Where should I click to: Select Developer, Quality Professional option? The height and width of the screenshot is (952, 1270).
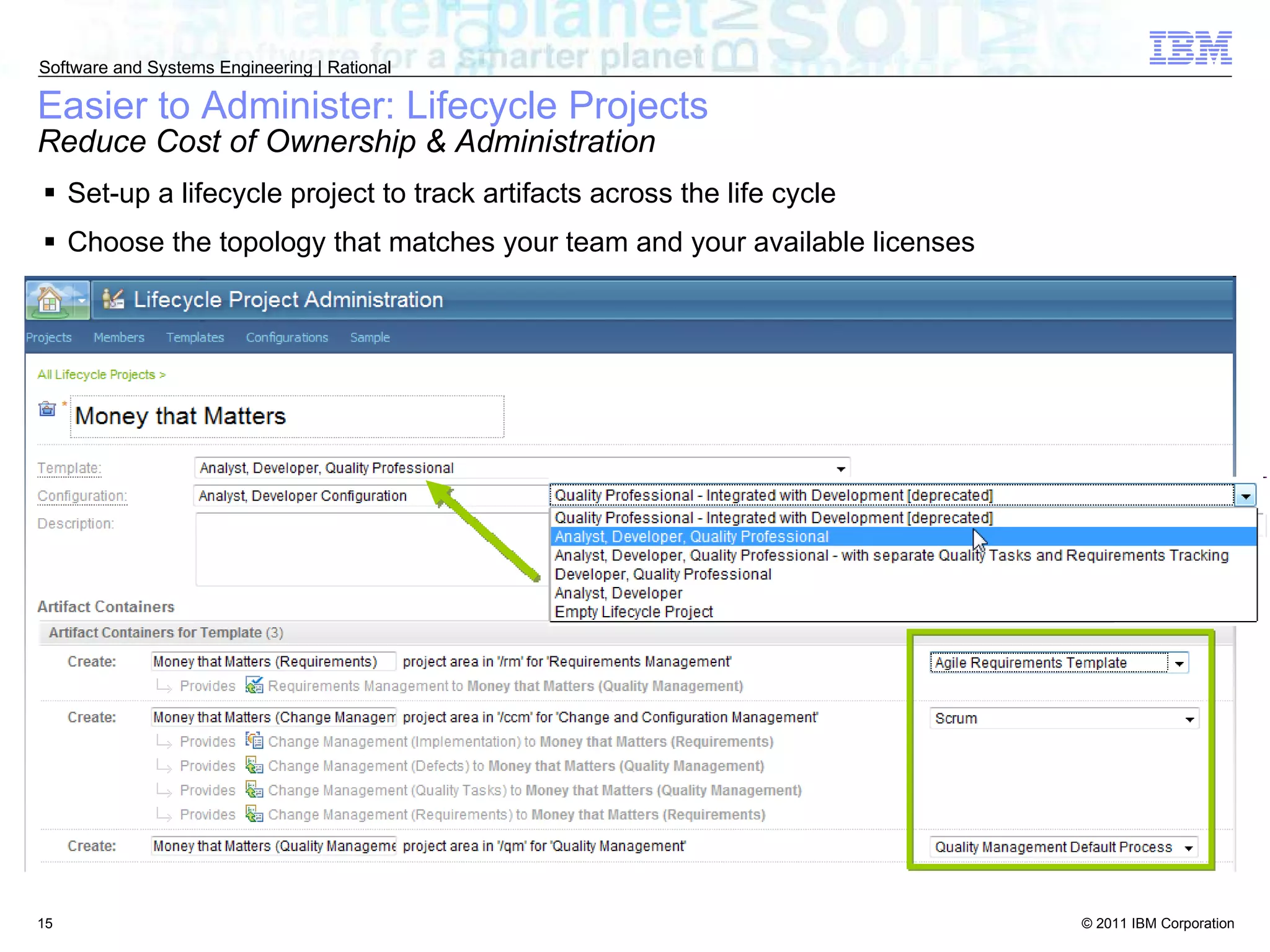pos(904,575)
